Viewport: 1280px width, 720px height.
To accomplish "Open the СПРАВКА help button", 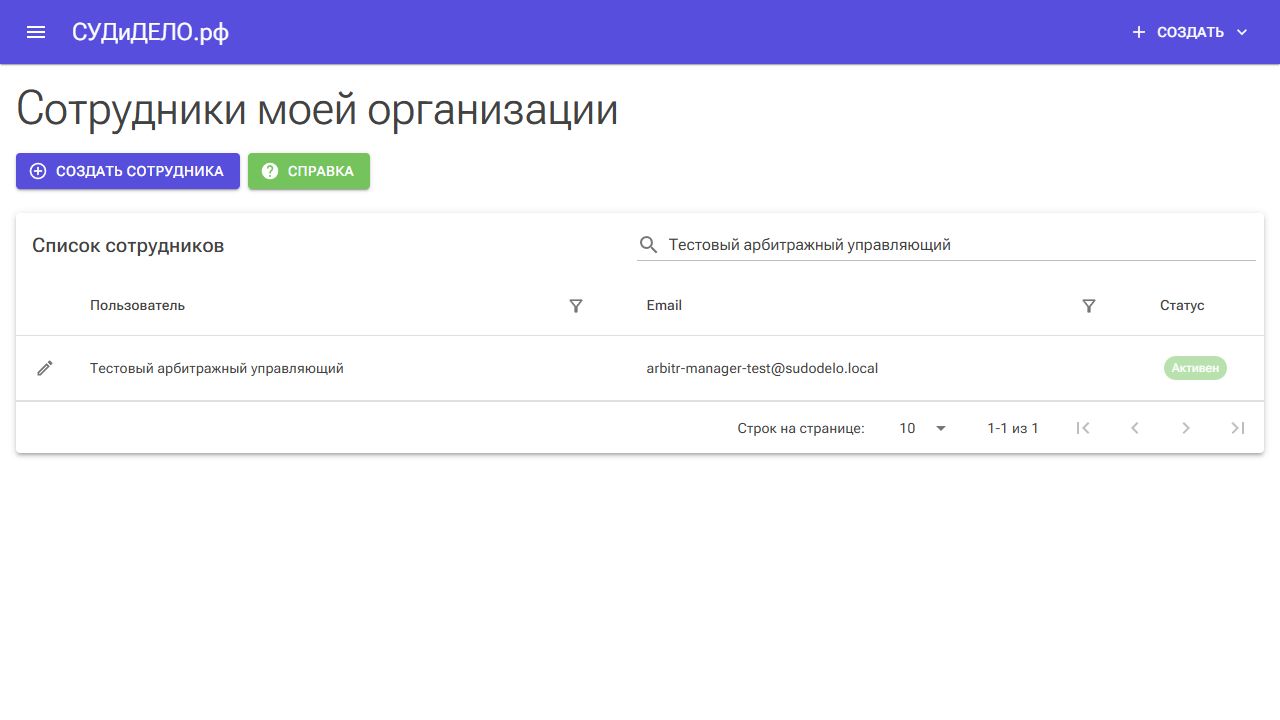I will [x=309, y=171].
